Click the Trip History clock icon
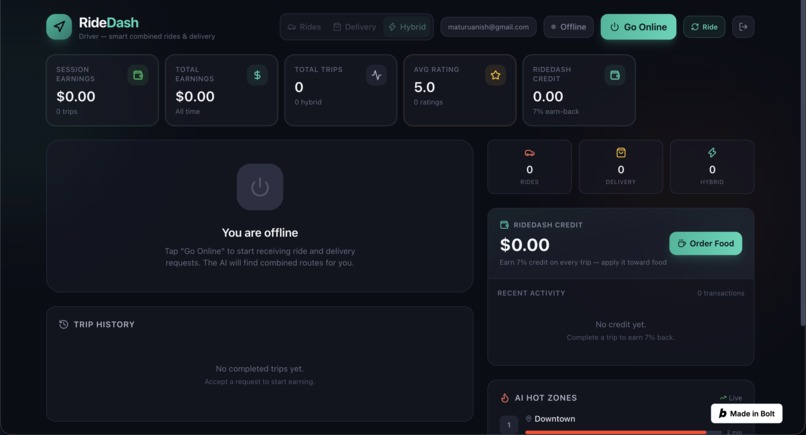Viewport: 806px width, 435px height. tap(63, 324)
